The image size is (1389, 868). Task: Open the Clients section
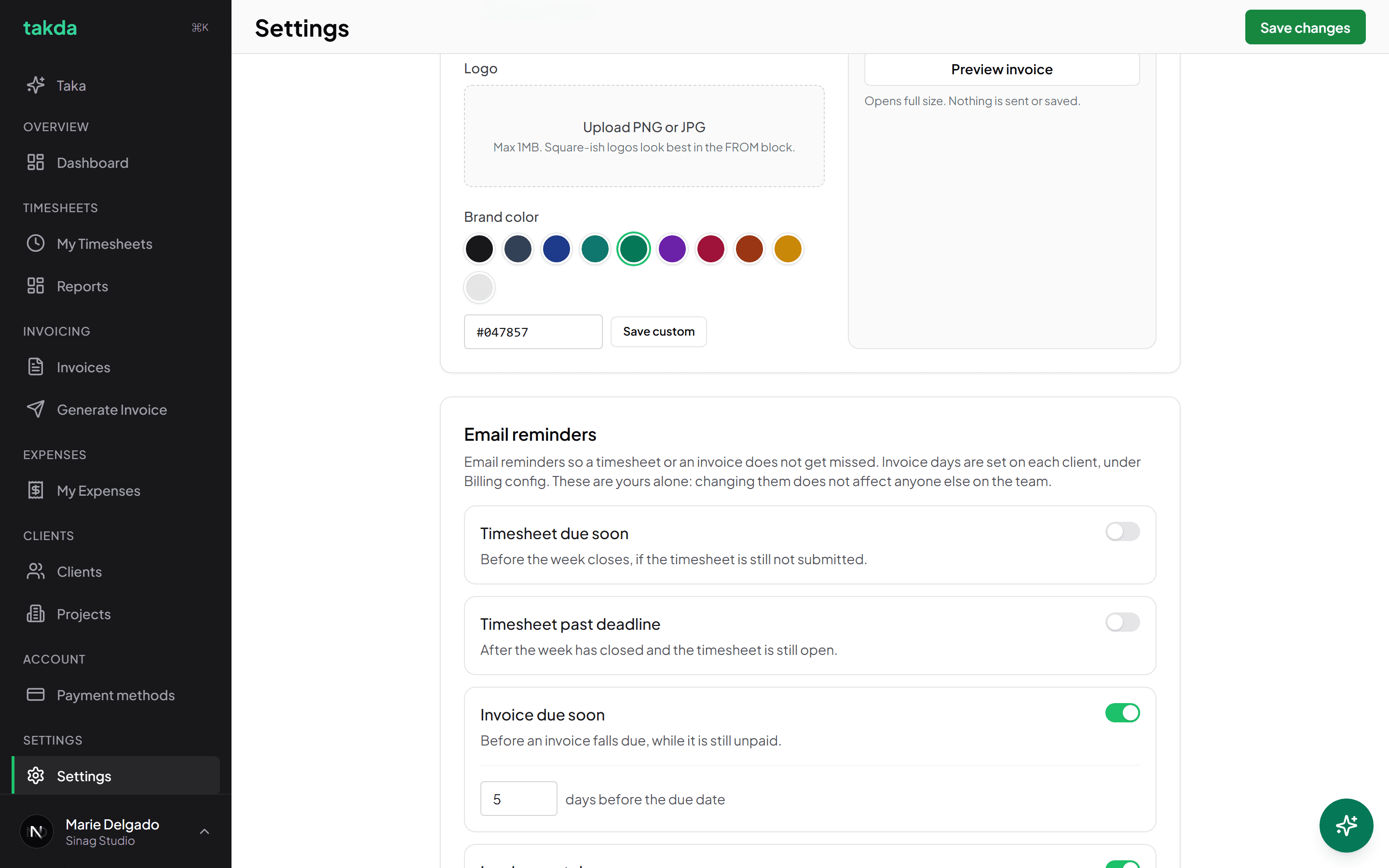pos(116,571)
